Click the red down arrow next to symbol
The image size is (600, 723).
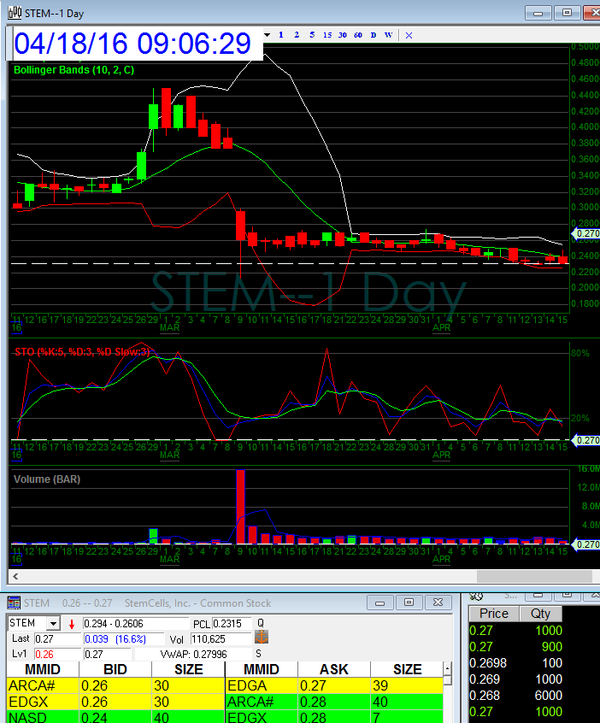(x=72, y=622)
